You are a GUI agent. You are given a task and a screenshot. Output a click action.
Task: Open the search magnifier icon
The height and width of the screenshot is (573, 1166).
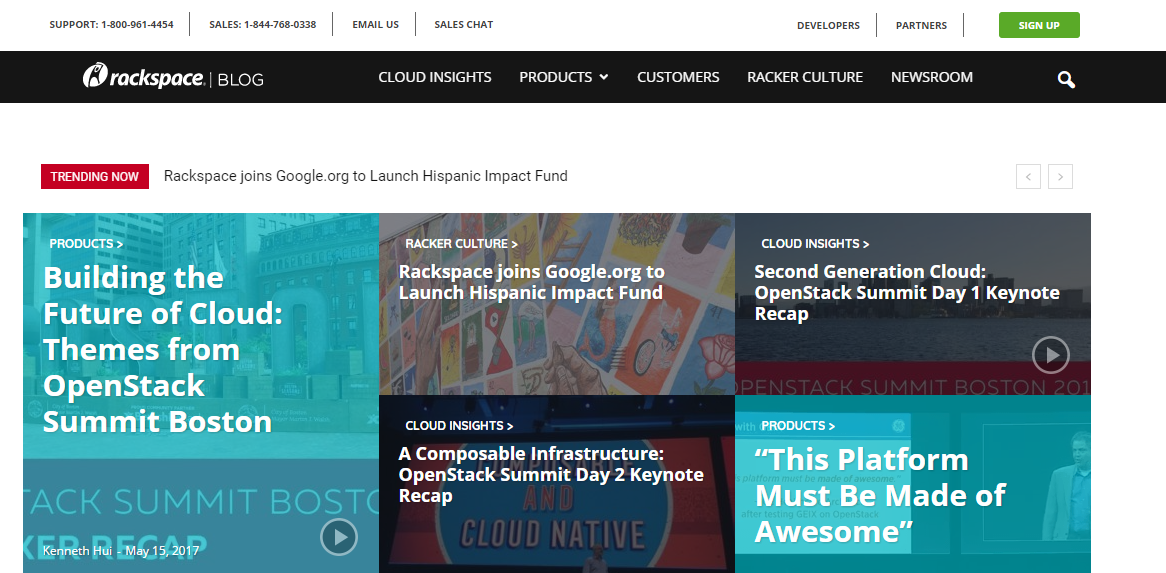1066,80
